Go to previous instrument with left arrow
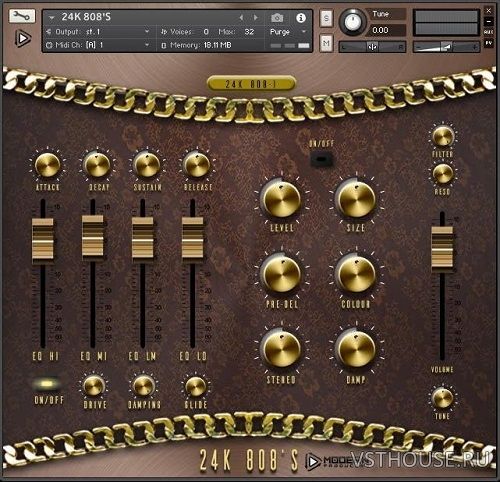The height and width of the screenshot is (482, 500). tap(241, 17)
